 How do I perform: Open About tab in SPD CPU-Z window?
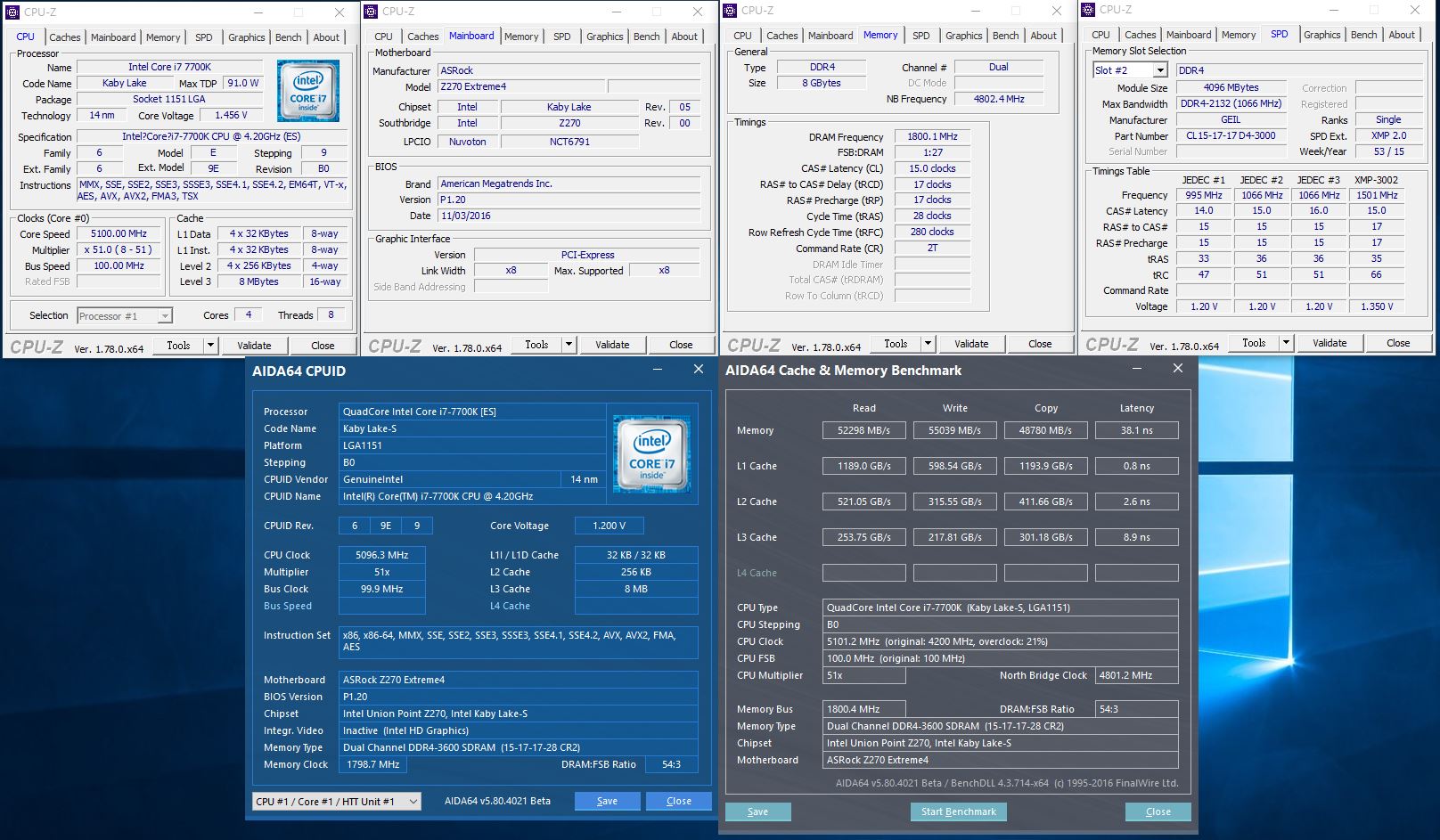click(x=1402, y=35)
